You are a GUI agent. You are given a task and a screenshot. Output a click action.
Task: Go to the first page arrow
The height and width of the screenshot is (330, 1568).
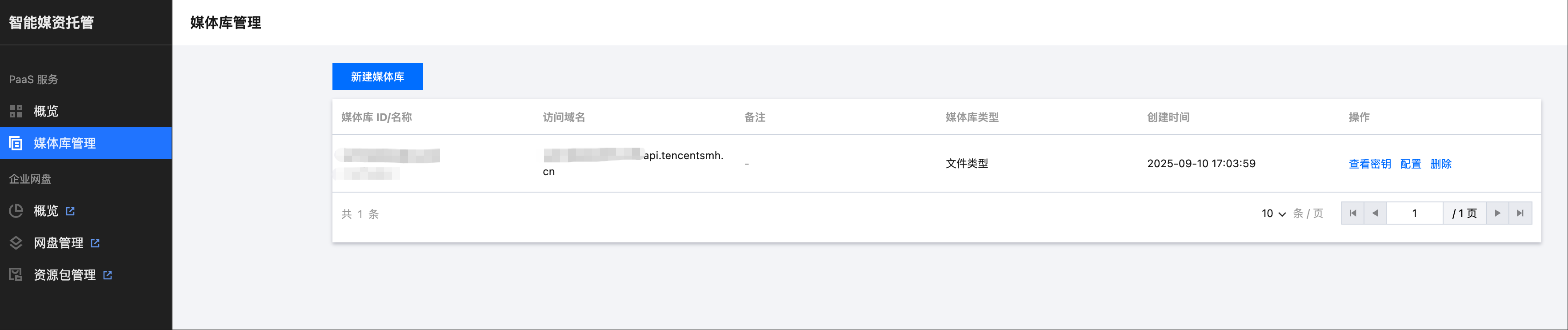click(x=1352, y=213)
